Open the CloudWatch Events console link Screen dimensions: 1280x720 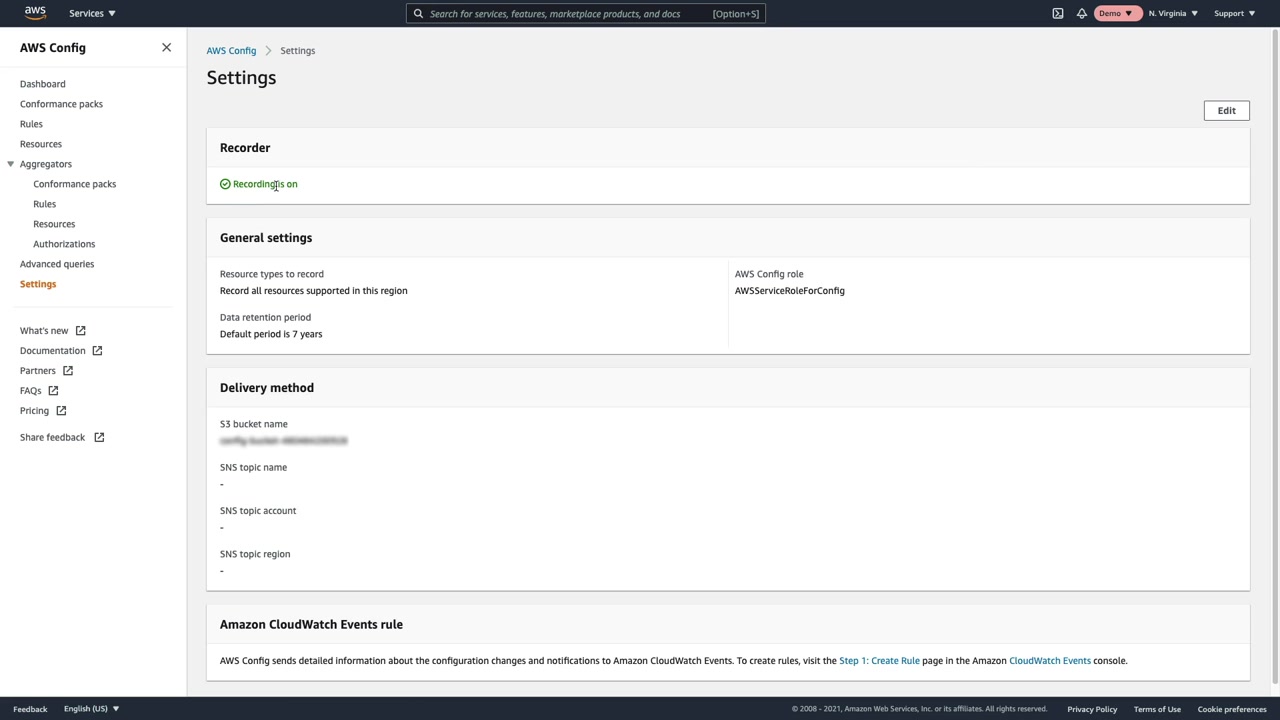(x=1050, y=661)
